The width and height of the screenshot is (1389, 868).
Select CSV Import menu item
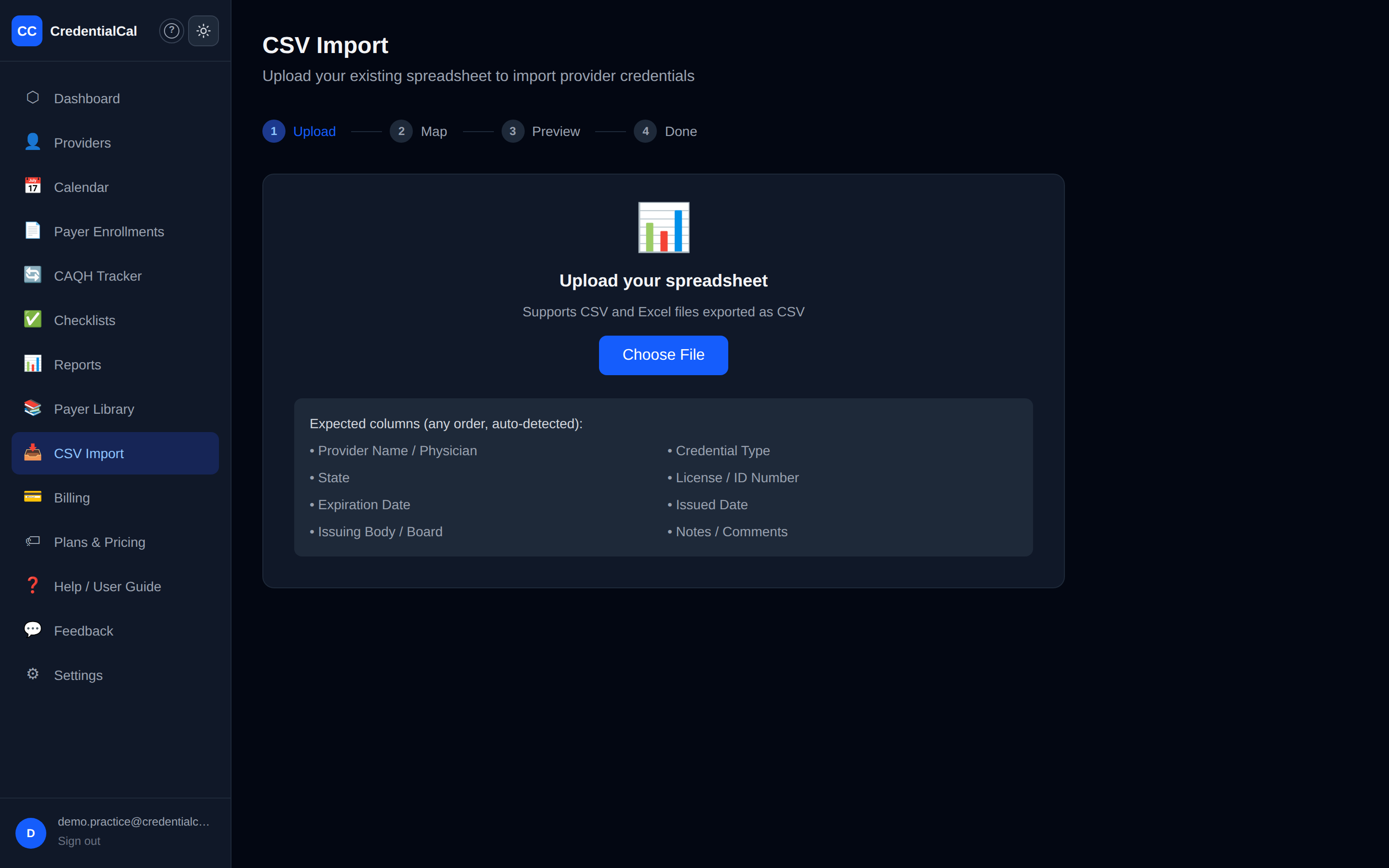(115, 453)
